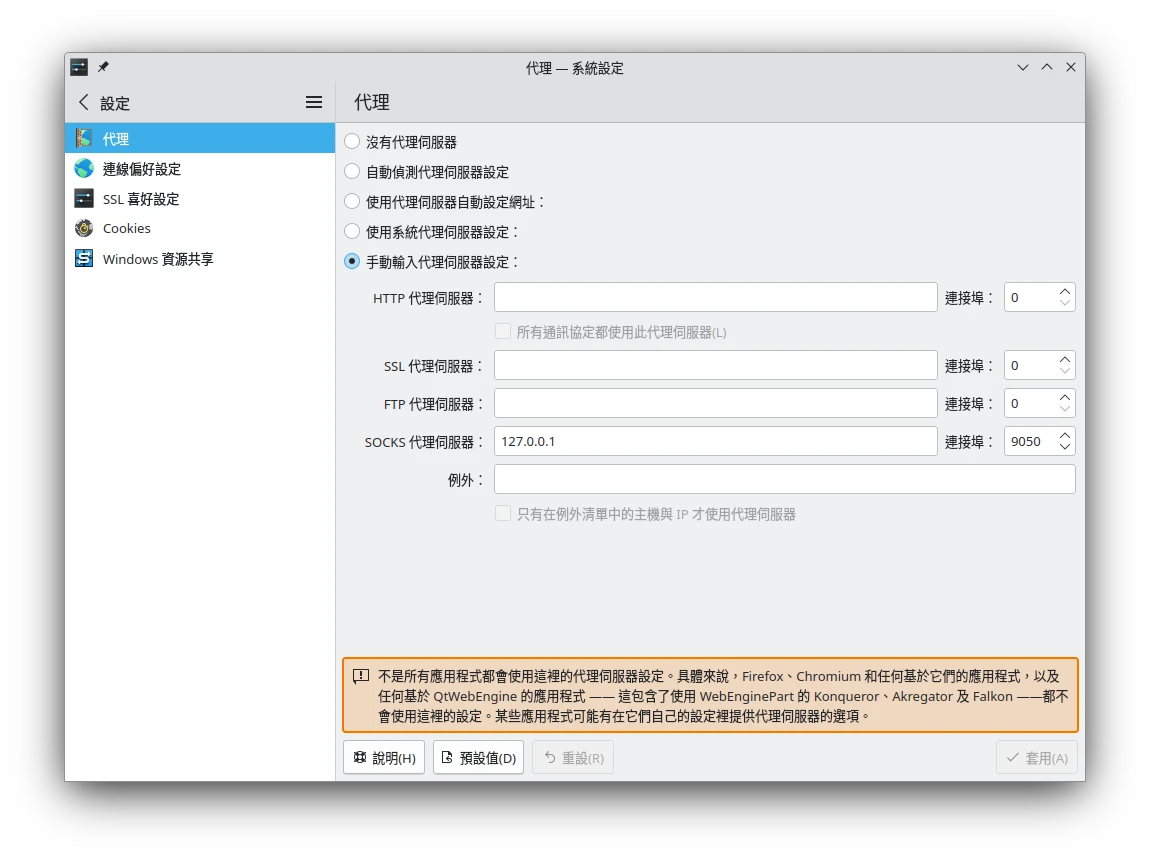Click the pin icon in title bar
1150x858 pixels.
pyautogui.click(x=103, y=67)
